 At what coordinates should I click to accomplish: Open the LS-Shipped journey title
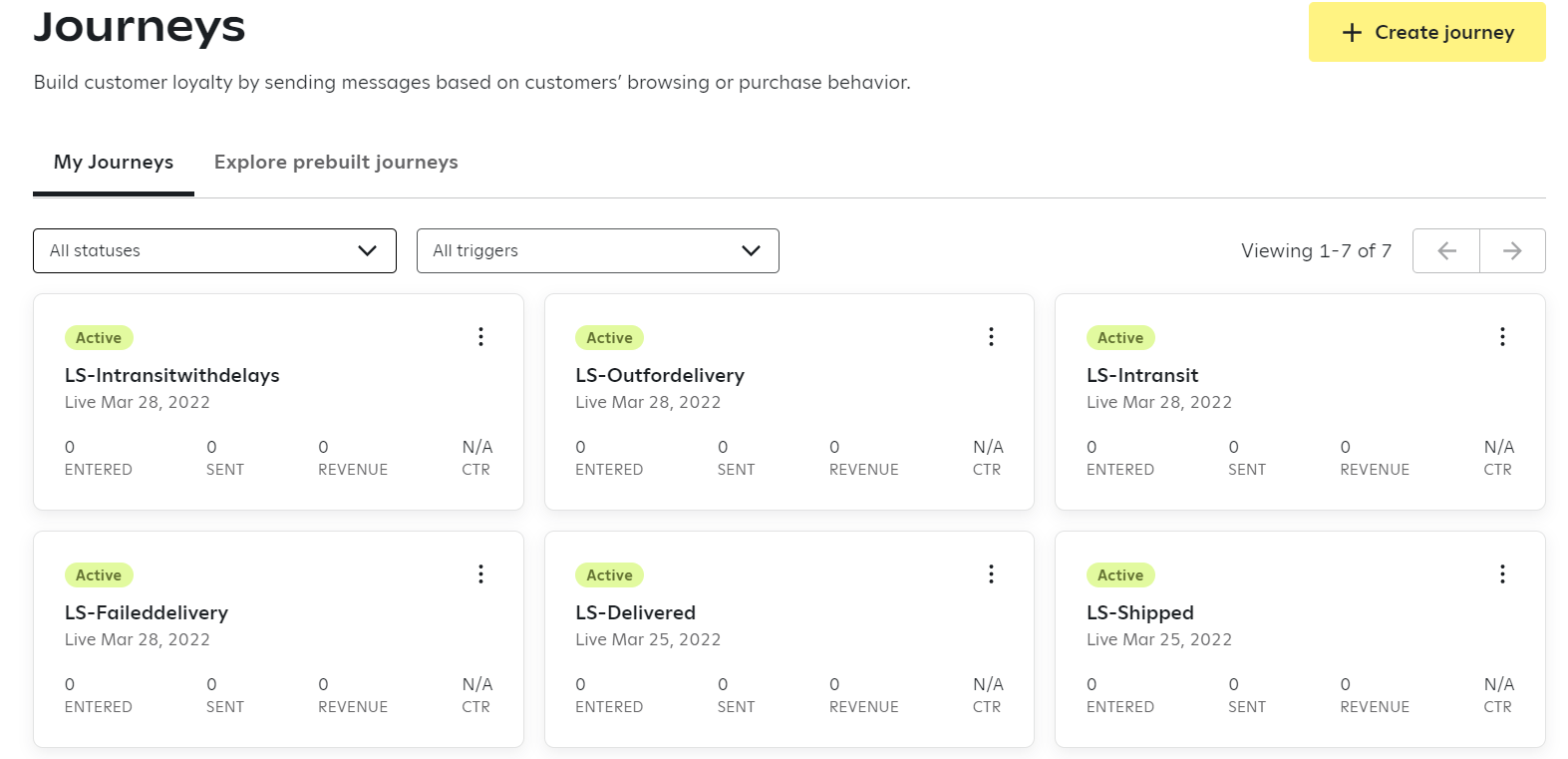pyautogui.click(x=1139, y=613)
